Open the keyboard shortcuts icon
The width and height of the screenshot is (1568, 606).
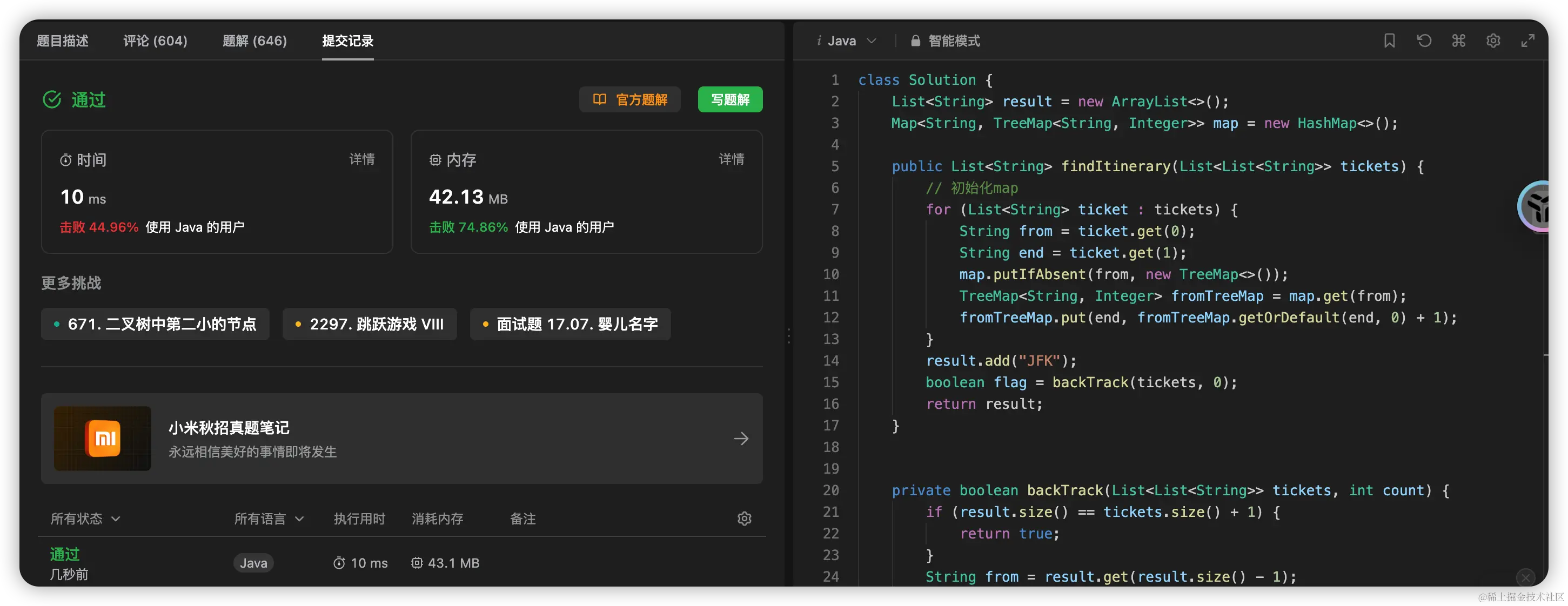tap(1458, 41)
